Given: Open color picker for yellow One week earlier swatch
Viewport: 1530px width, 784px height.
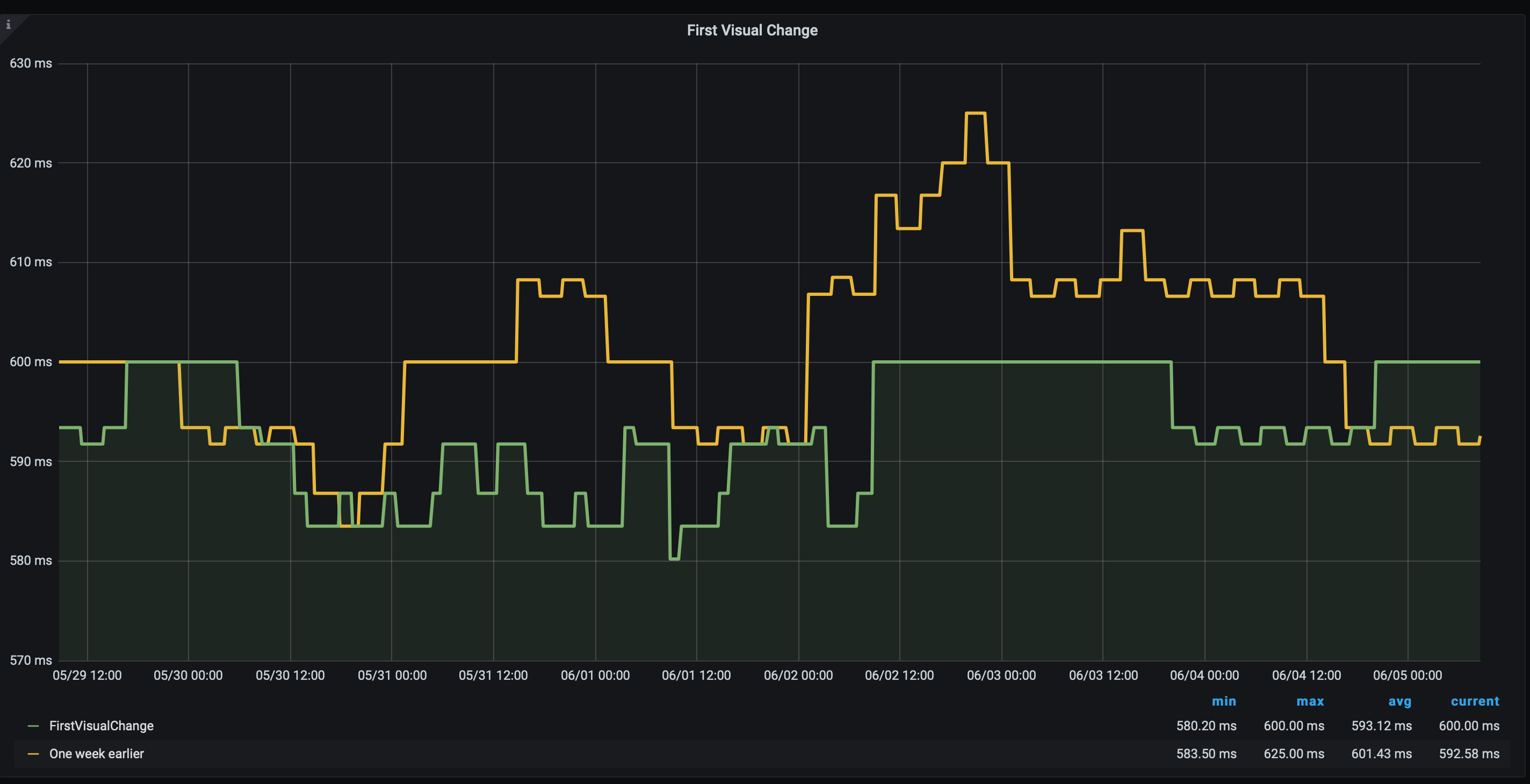Looking at the screenshot, I should [x=33, y=754].
